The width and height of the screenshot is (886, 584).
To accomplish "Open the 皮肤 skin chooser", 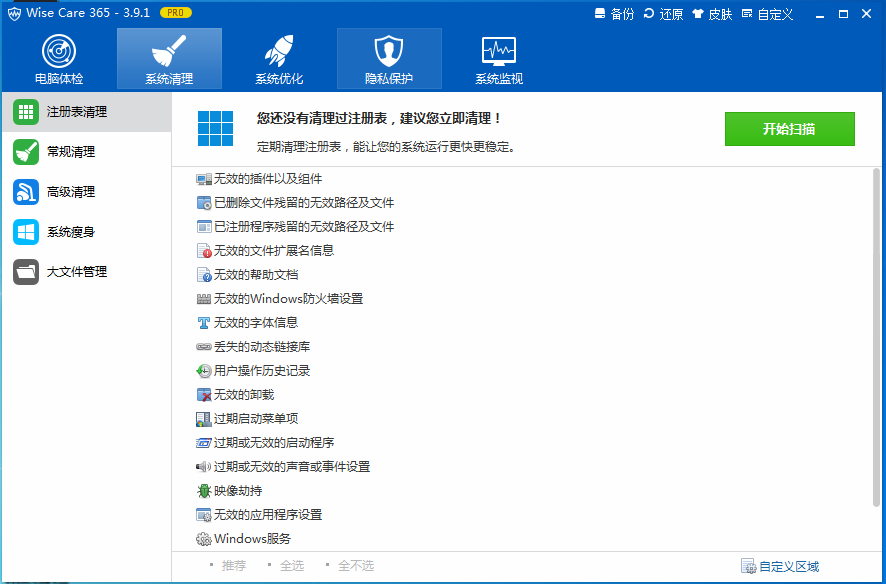I will click(x=712, y=14).
